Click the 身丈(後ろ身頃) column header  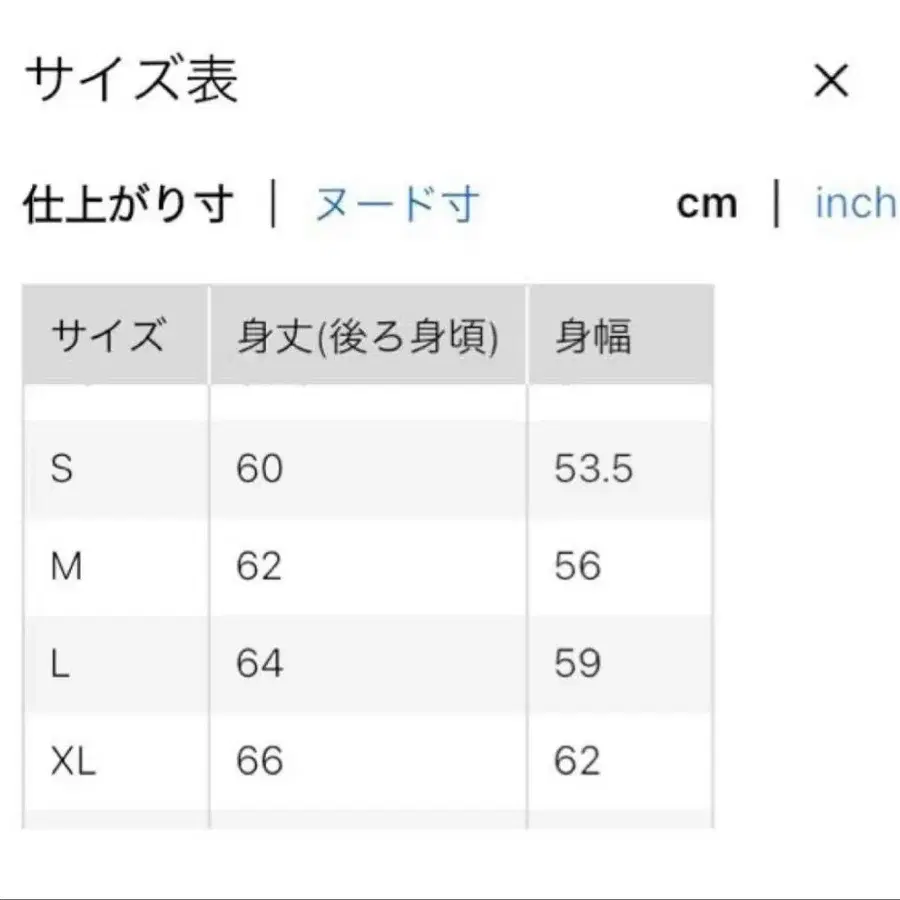coord(367,334)
